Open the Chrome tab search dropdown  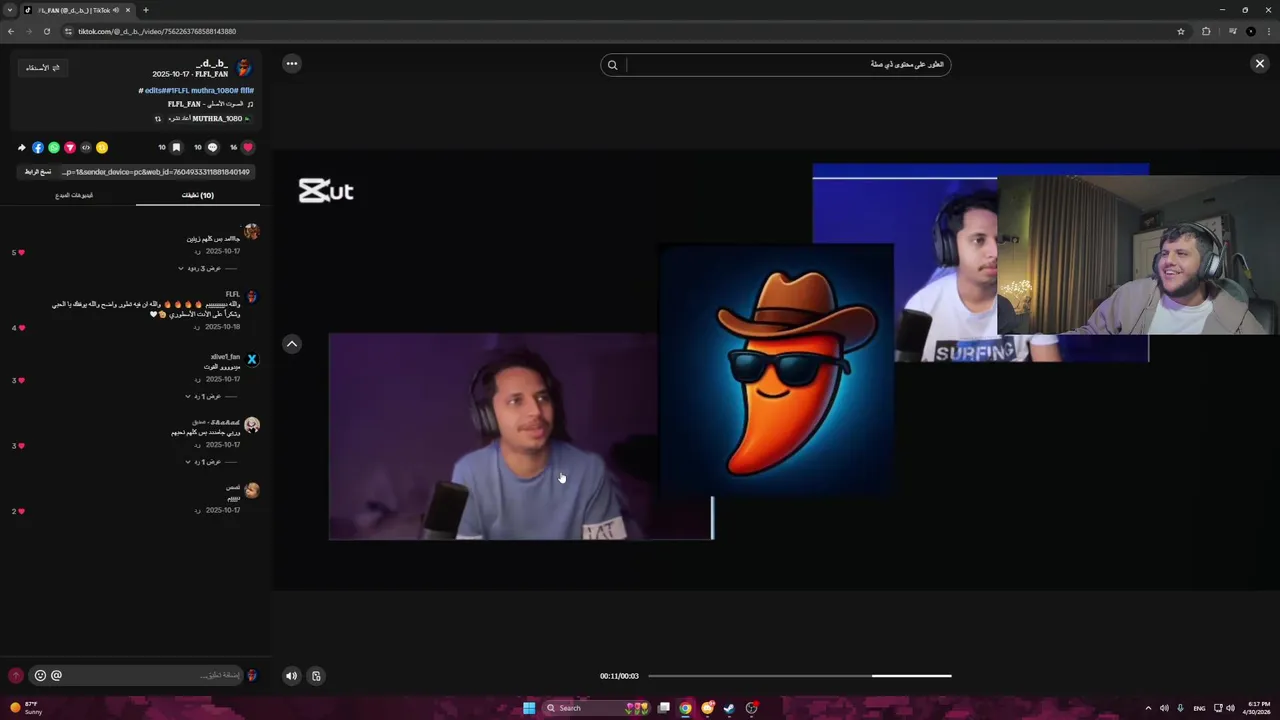11,10
